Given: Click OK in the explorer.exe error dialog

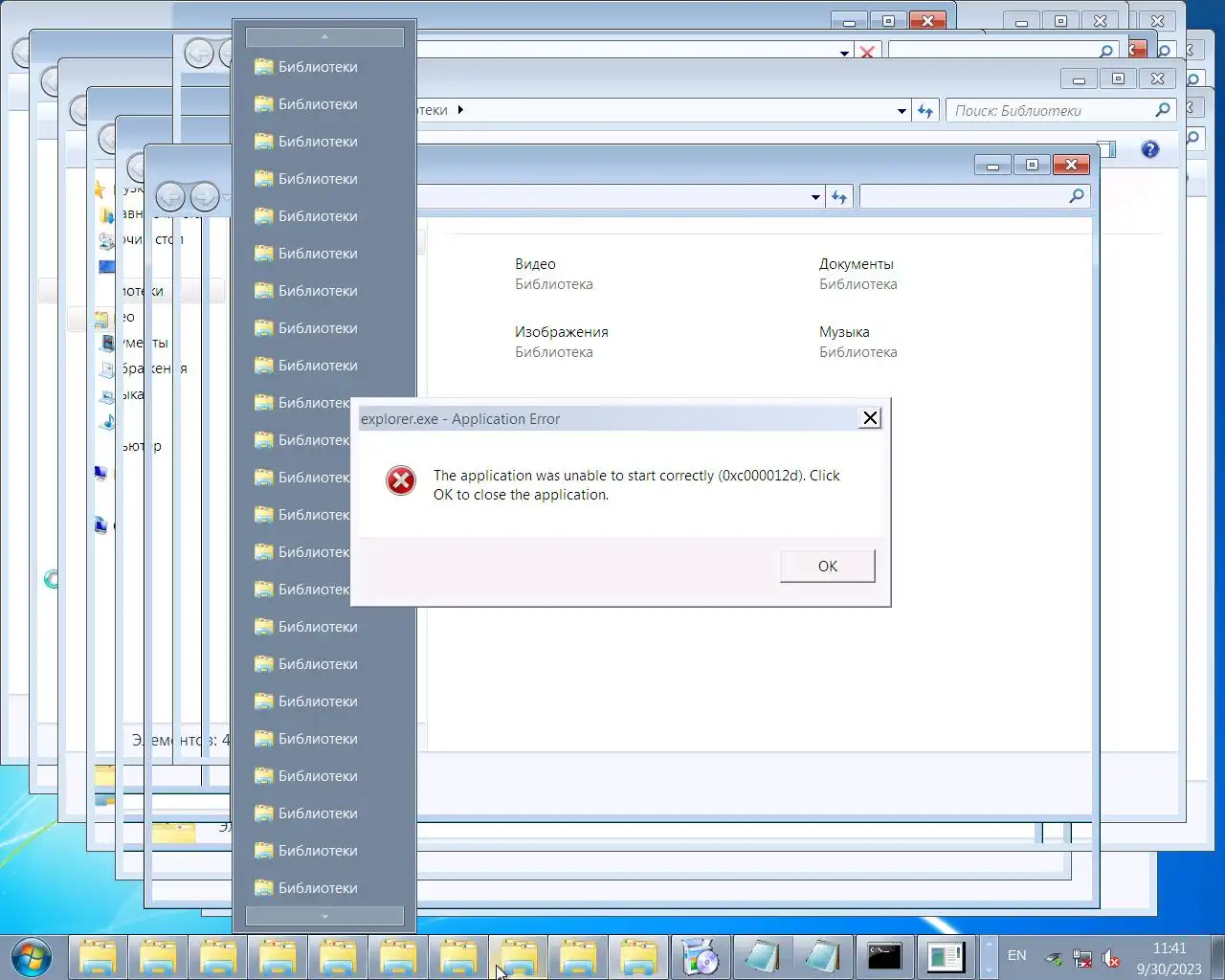Looking at the screenshot, I should [828, 566].
